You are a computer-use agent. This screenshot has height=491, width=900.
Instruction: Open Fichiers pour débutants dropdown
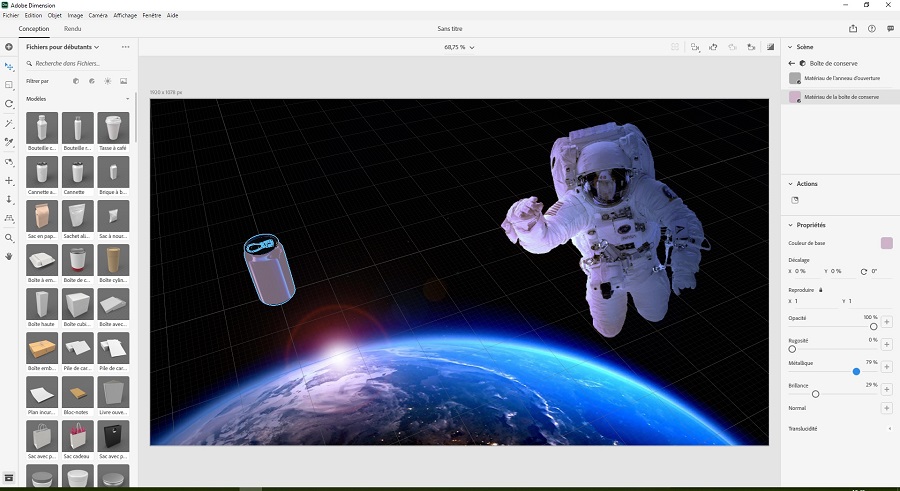coord(63,47)
